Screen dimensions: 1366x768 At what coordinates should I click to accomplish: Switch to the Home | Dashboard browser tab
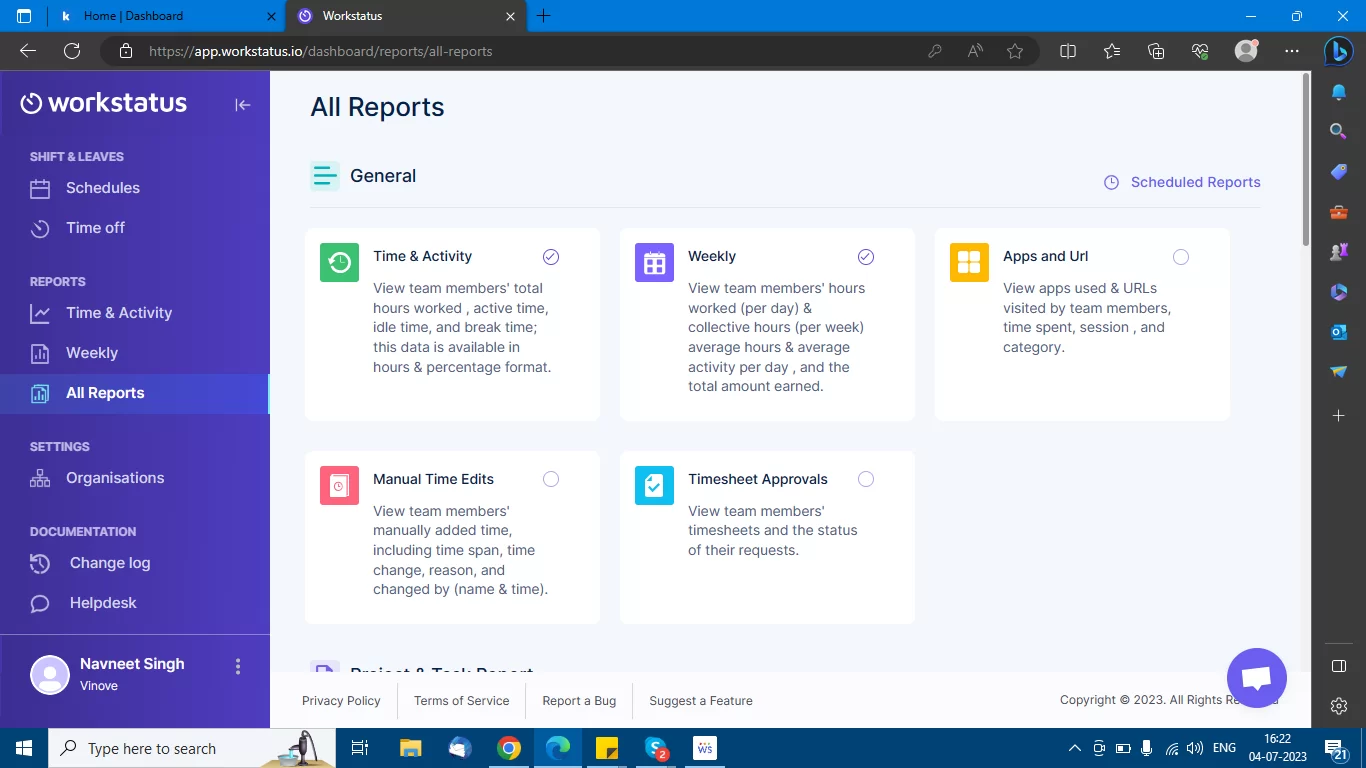(x=167, y=16)
